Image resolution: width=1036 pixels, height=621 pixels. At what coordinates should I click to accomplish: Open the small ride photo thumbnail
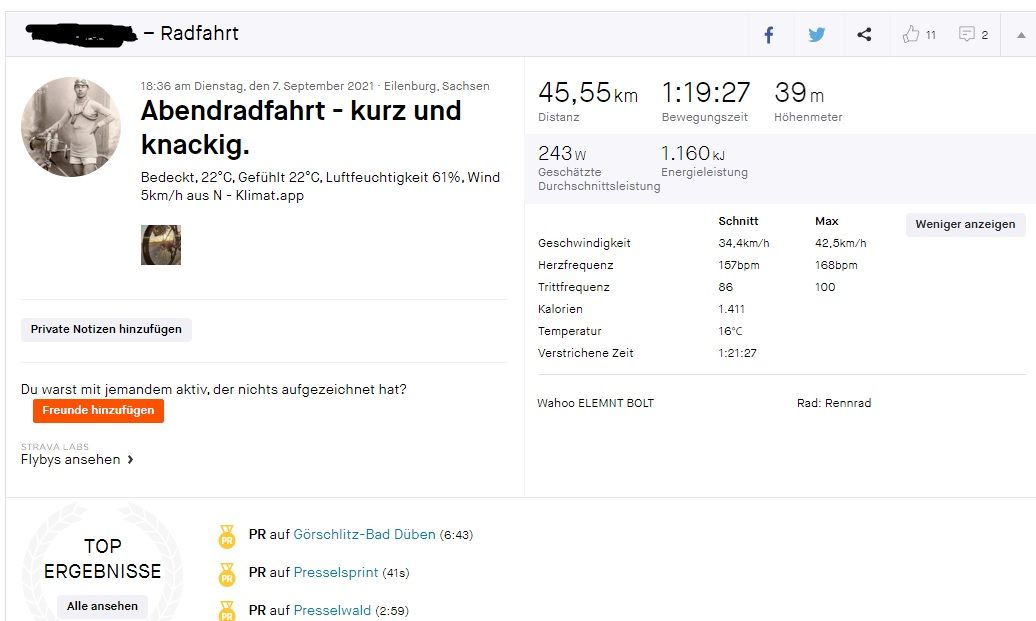[161, 245]
